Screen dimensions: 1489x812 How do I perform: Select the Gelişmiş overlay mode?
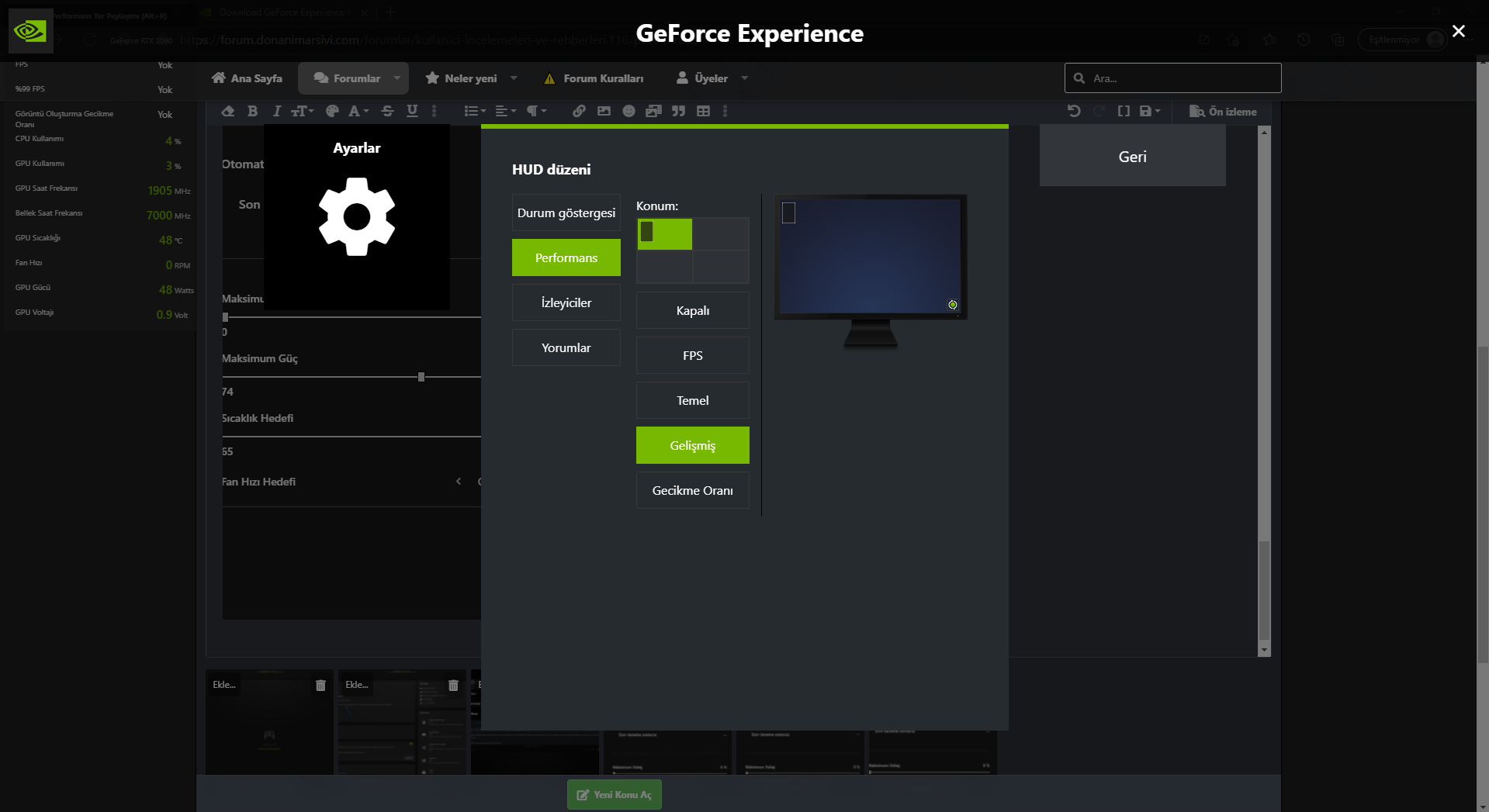point(693,445)
